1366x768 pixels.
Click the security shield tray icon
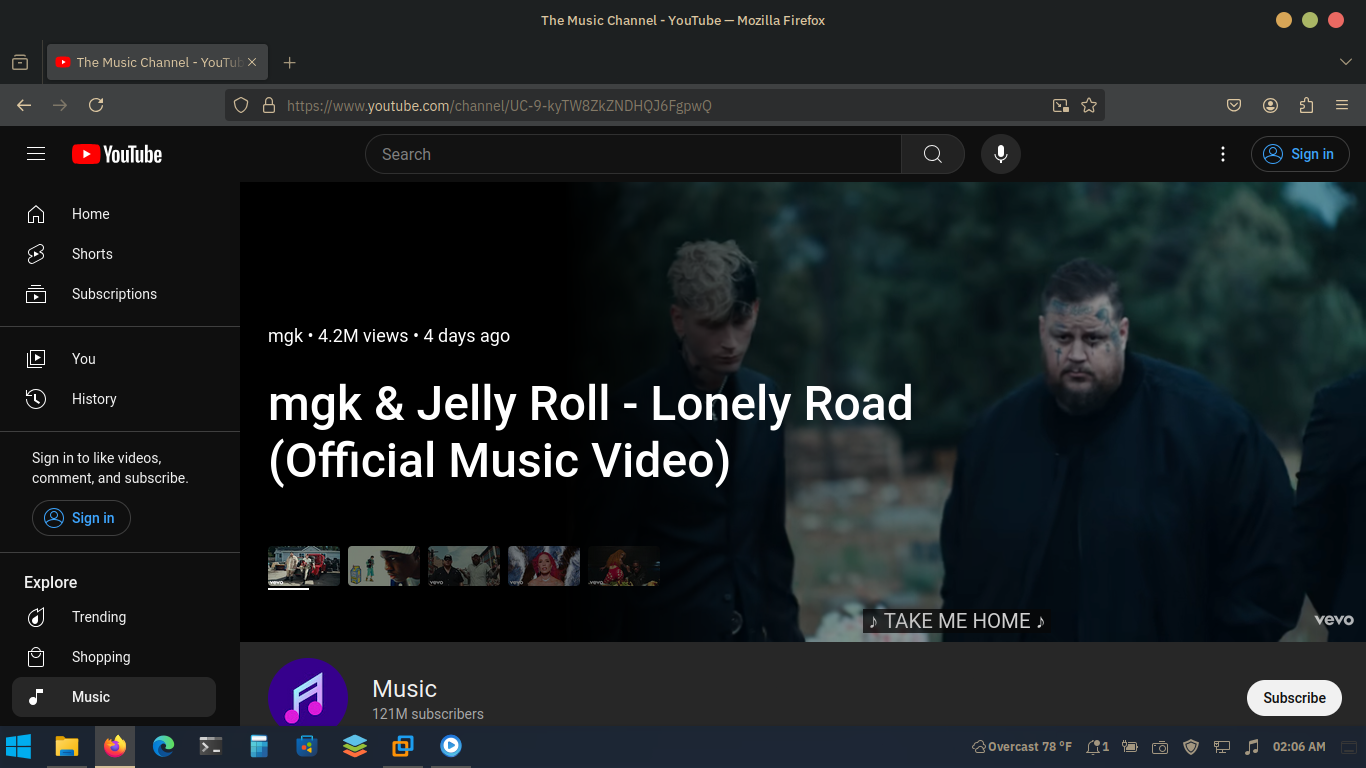pyautogui.click(x=1191, y=747)
